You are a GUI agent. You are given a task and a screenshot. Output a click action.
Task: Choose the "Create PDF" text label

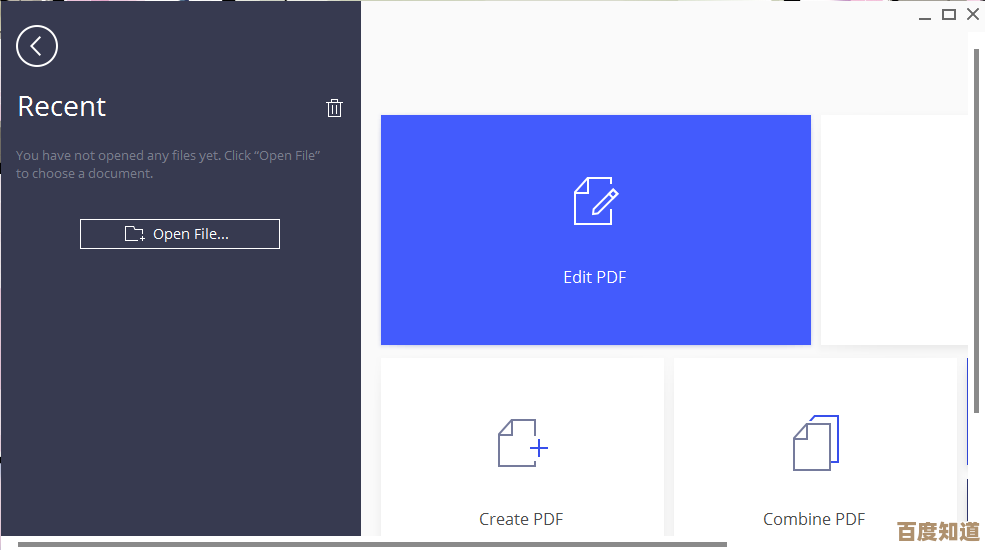pyautogui.click(x=521, y=519)
